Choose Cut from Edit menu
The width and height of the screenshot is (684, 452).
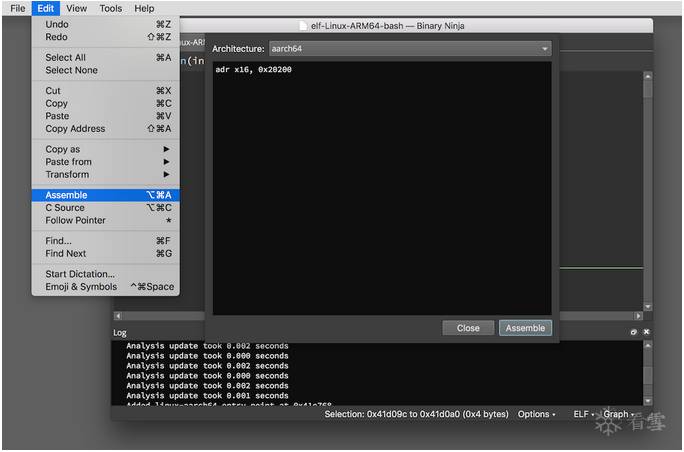(x=106, y=90)
